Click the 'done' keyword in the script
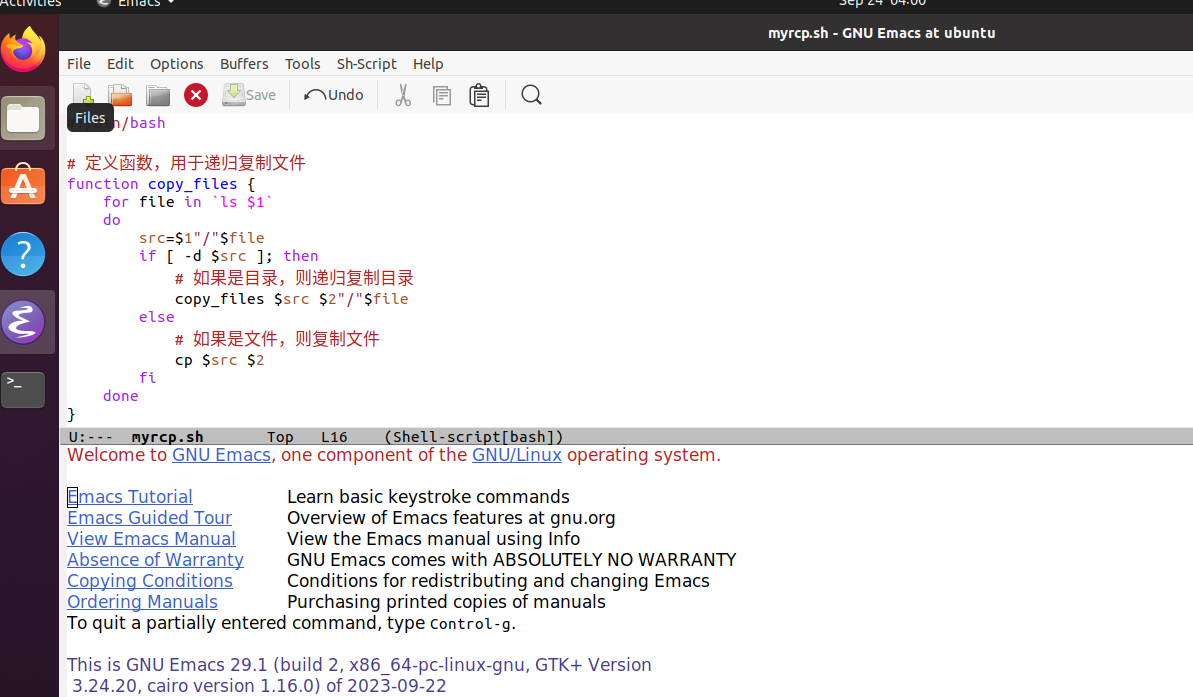1193x697 pixels. [121, 396]
